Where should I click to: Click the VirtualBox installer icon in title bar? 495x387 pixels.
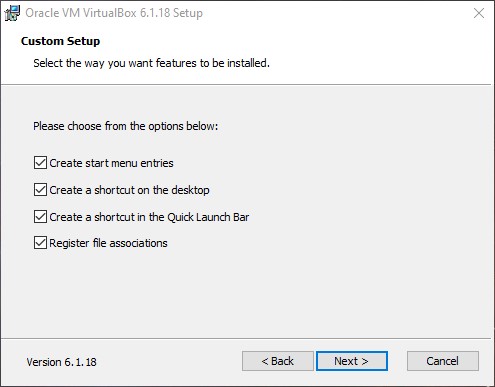pyautogui.click(x=13, y=13)
